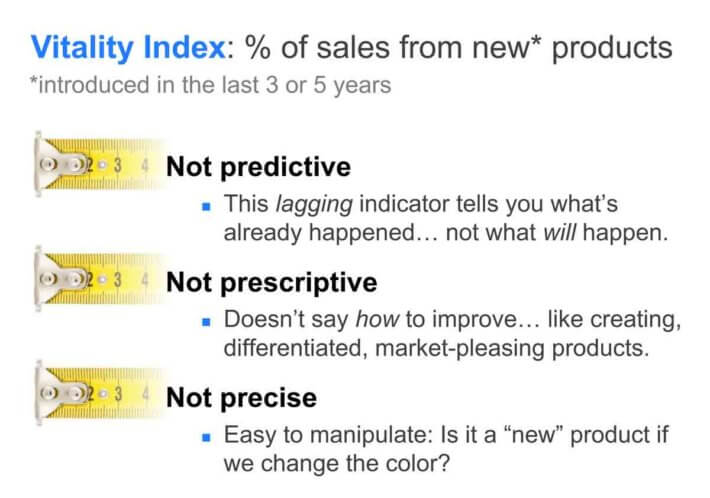Click 'differentiated, market-pleasing products.' line
The image size is (710, 498).
click(x=437, y=349)
